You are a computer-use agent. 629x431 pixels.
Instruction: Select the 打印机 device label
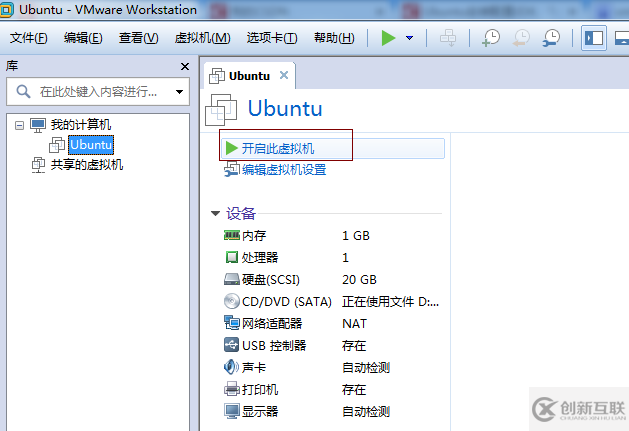(x=260, y=390)
